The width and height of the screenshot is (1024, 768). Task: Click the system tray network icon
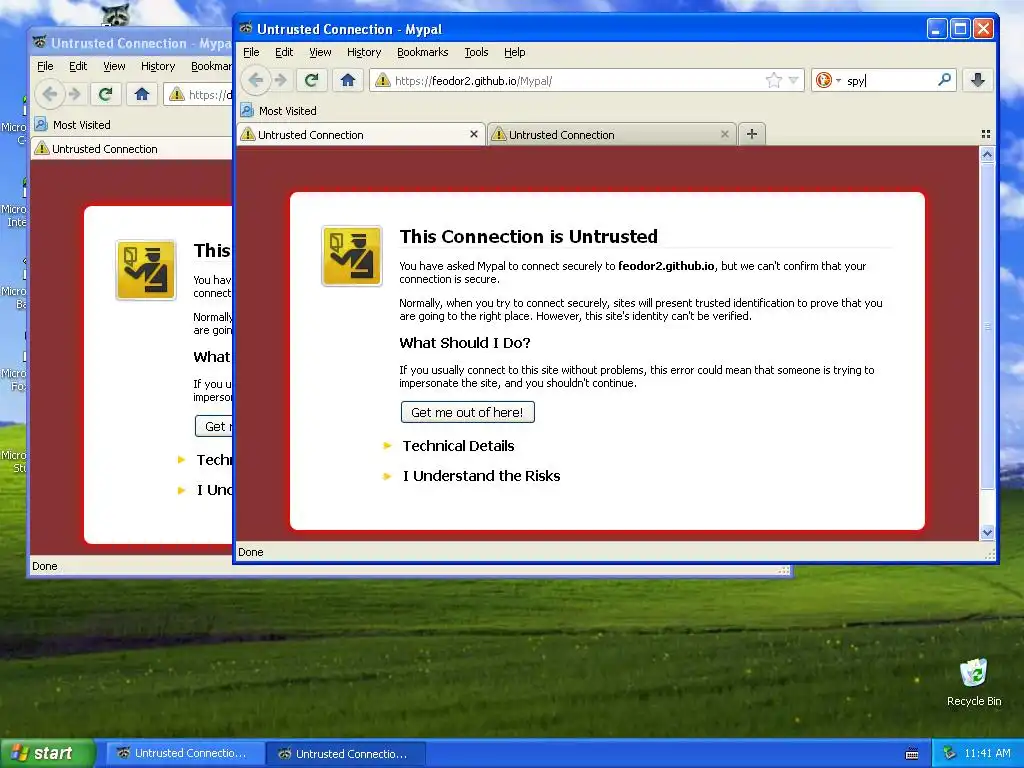click(x=949, y=753)
